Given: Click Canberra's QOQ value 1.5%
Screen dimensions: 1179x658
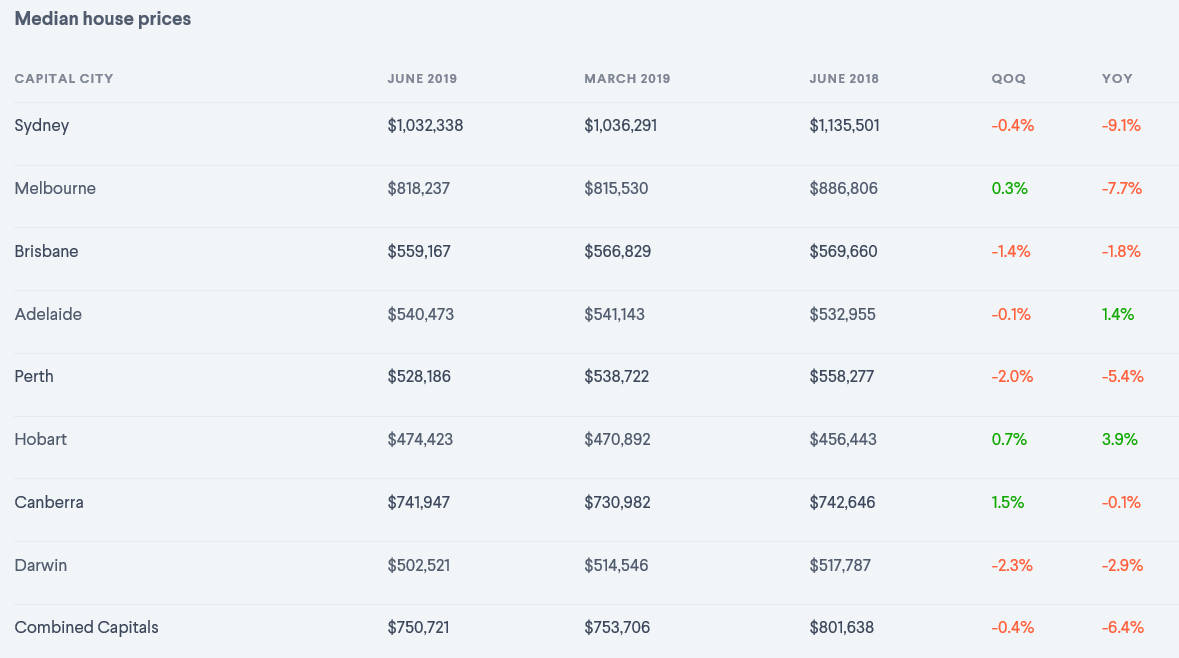Looking at the screenshot, I should tap(1008, 503).
